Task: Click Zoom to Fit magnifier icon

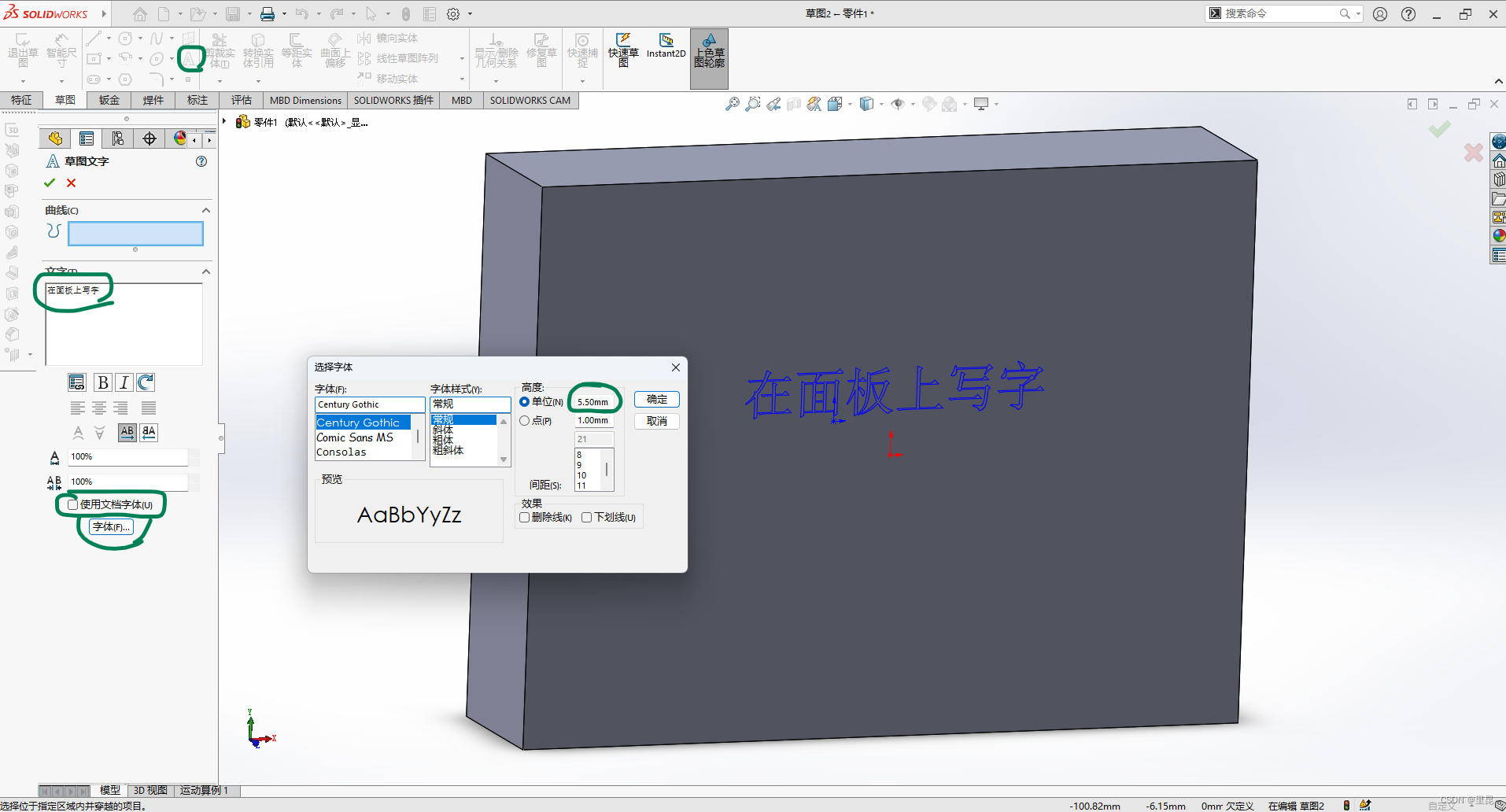Action: tap(732, 104)
